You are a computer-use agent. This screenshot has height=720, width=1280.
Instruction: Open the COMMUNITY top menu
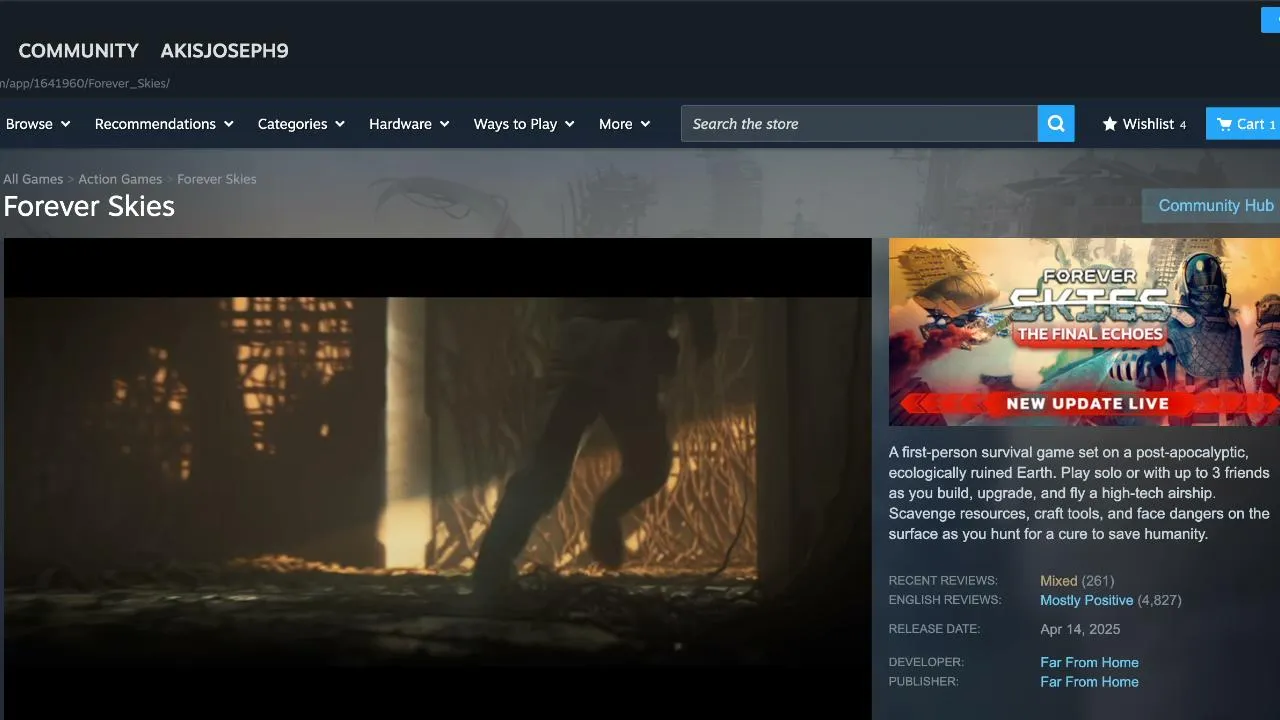click(79, 51)
